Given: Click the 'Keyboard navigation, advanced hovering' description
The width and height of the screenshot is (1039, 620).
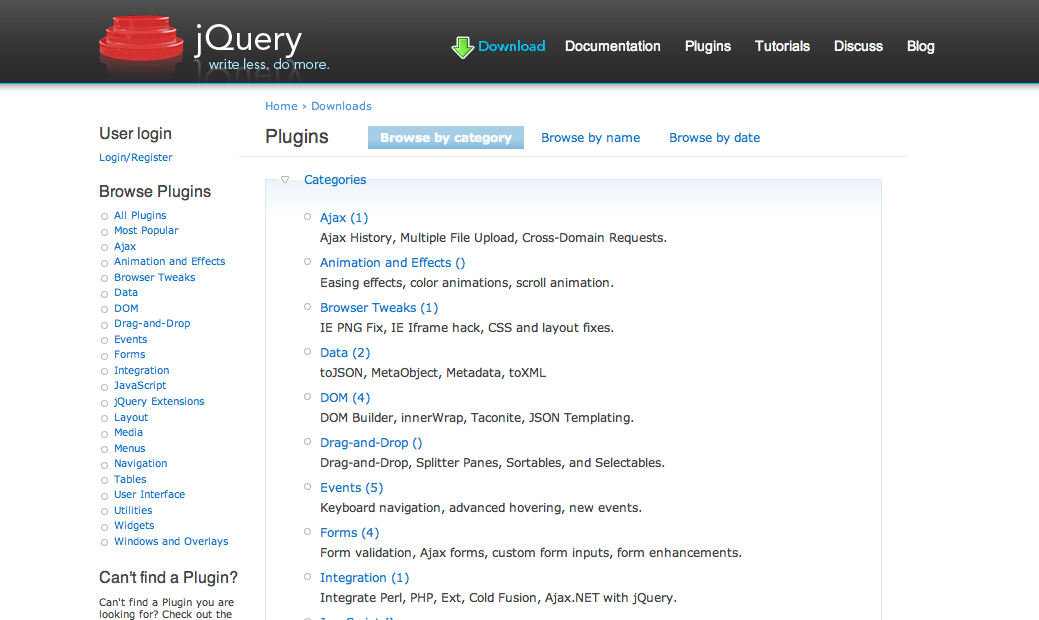Looking at the screenshot, I should pyautogui.click(x=481, y=508).
